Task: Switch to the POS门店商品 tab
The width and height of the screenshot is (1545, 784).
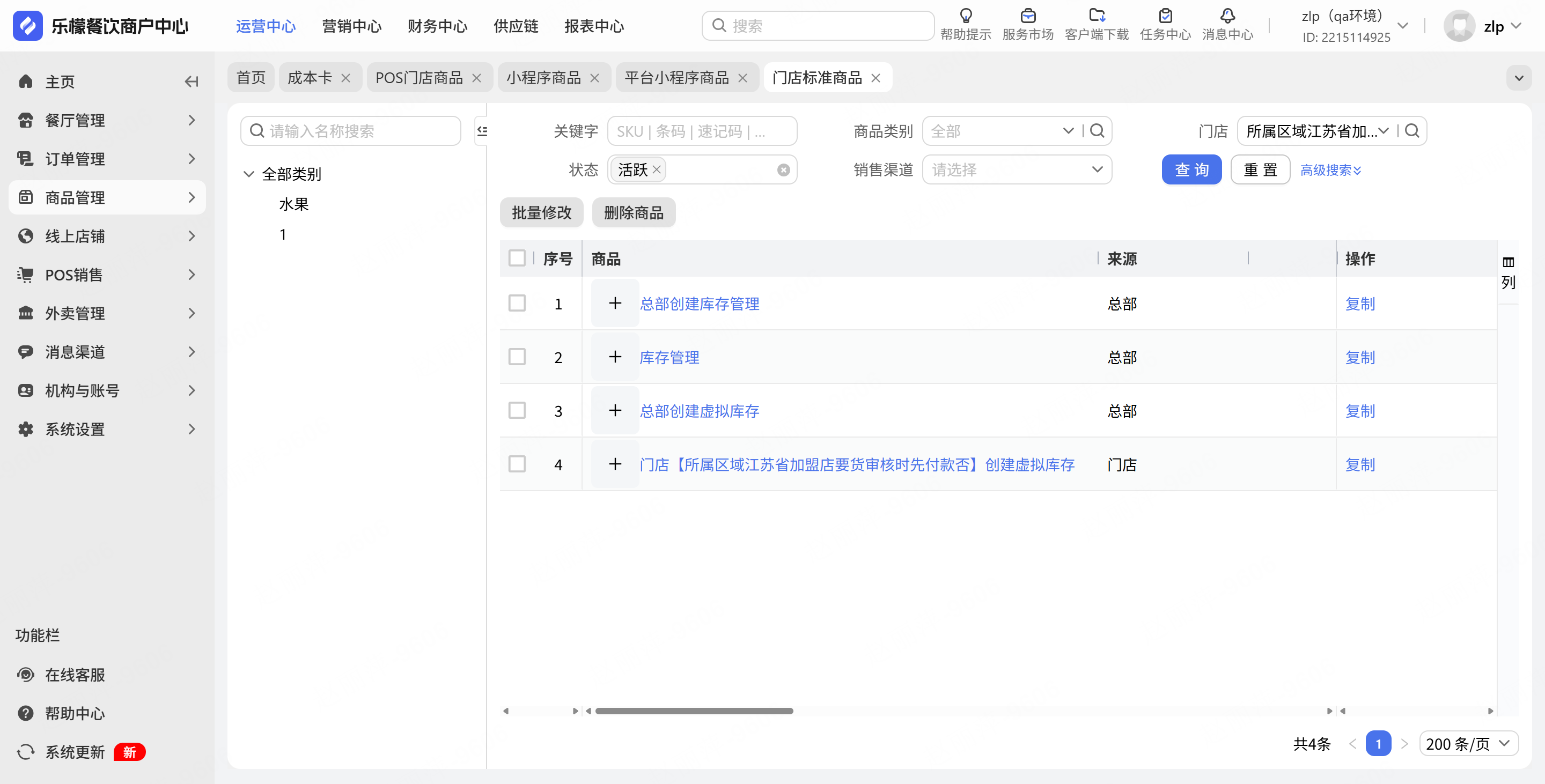Action: click(x=418, y=78)
